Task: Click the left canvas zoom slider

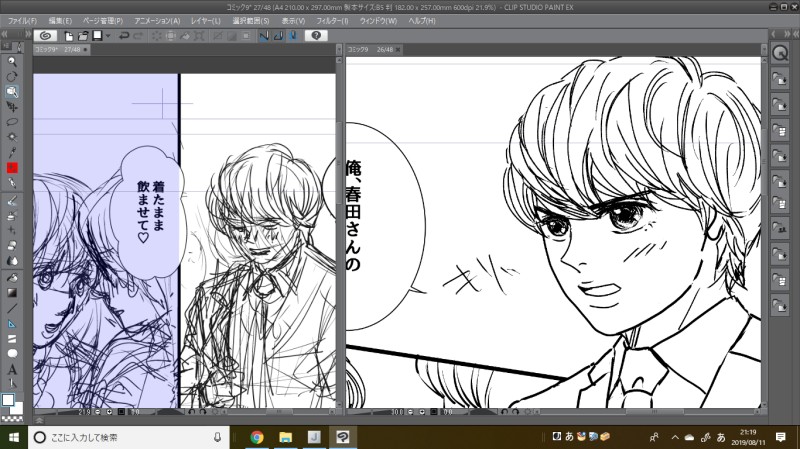Action: (56, 412)
